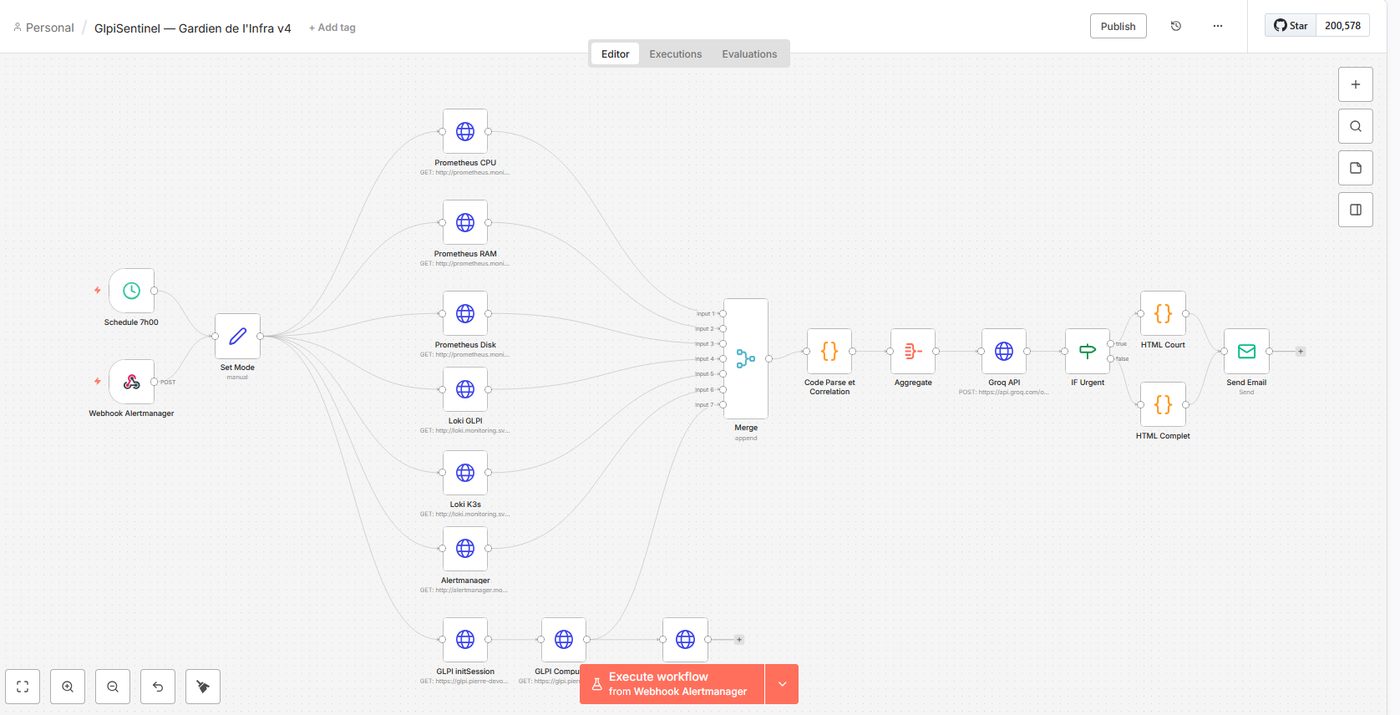This screenshot has width=1400, height=715.
Task: Select the Alertmanager HTTP request node
Action: point(465,548)
